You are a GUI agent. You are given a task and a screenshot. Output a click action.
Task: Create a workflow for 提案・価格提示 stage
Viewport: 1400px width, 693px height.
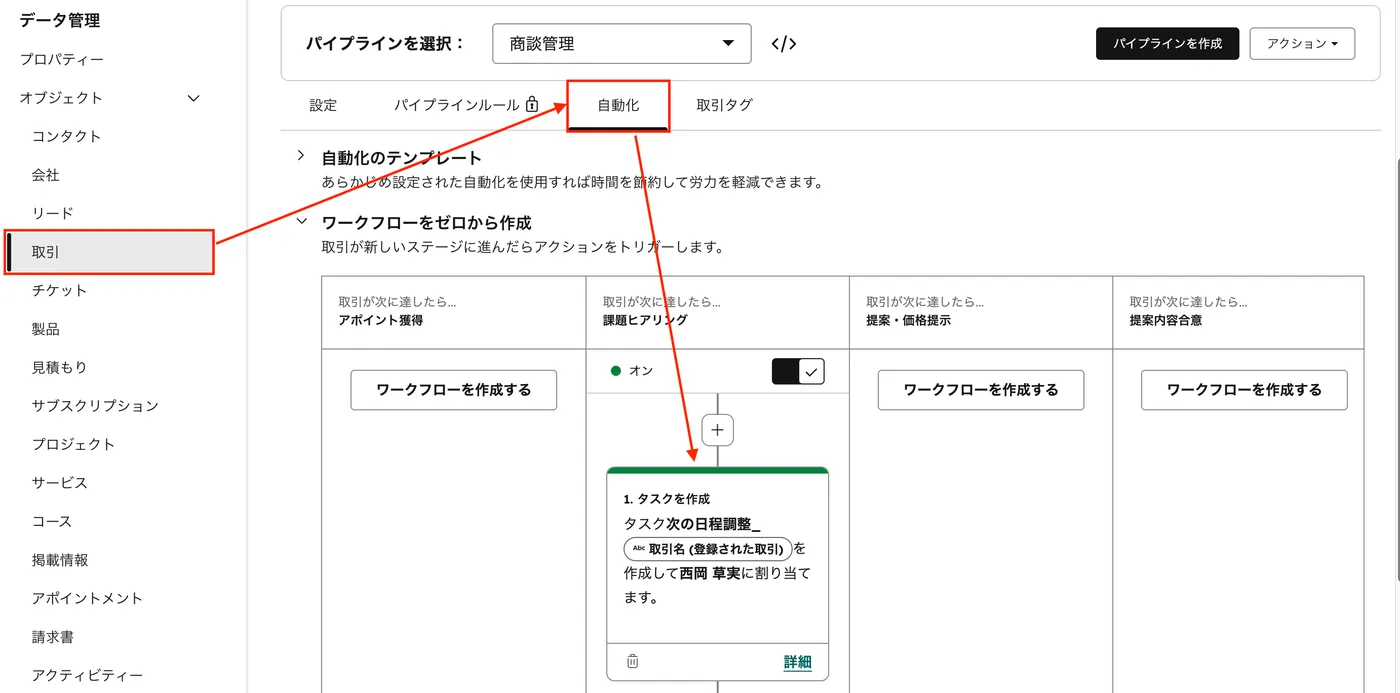tap(981, 390)
